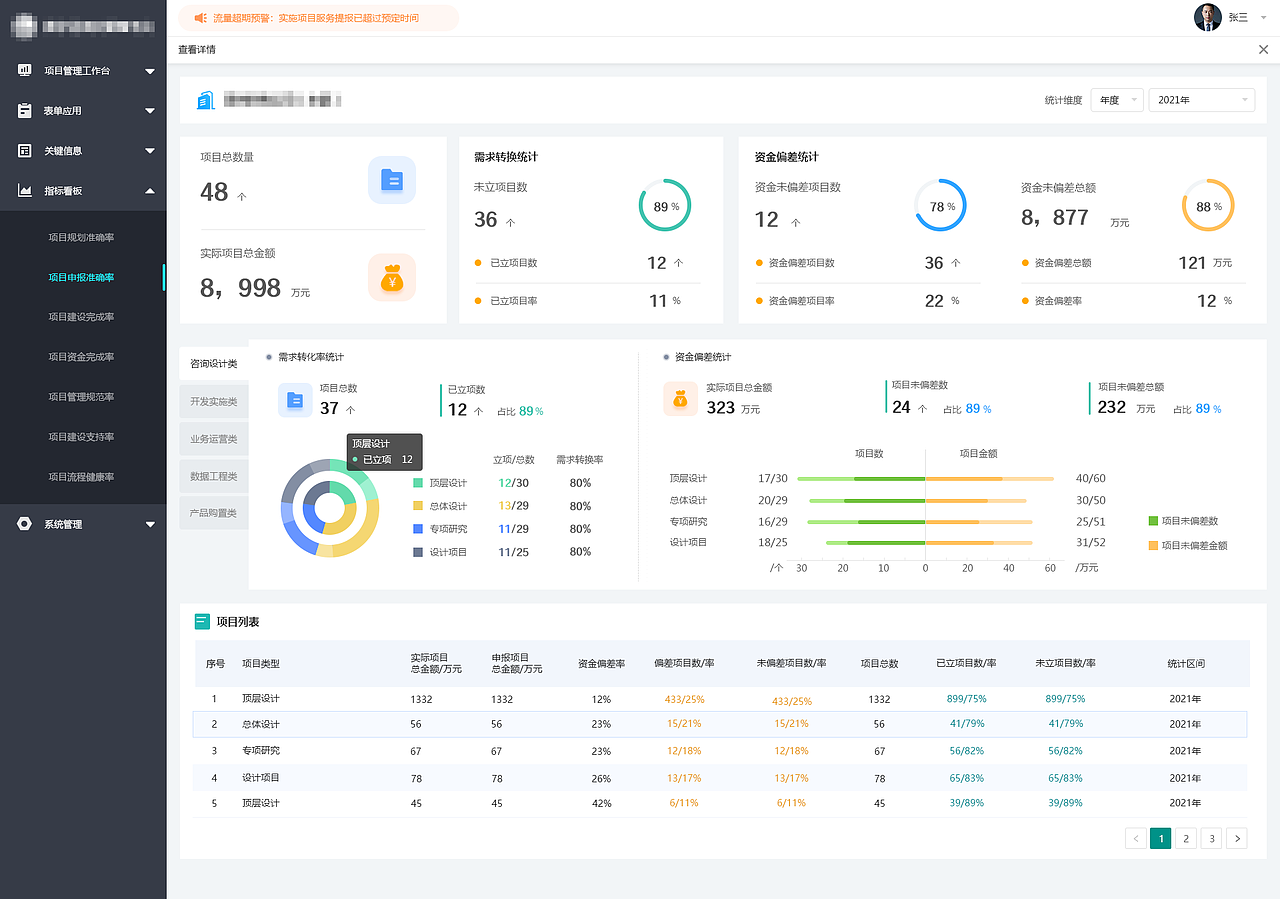Screen dimensions: 1280x899
Task: Click the donut chart in 需求转化率统计
Action: click(x=330, y=508)
